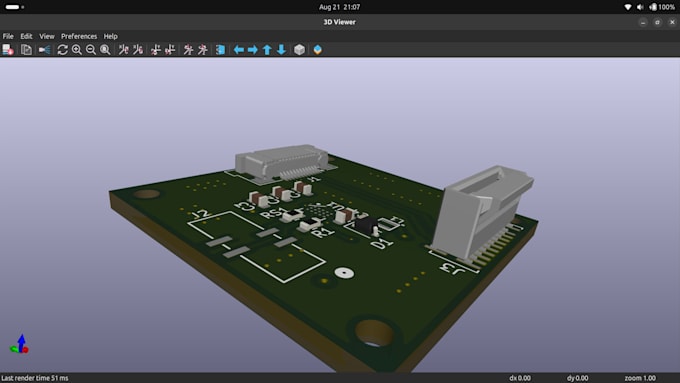This screenshot has height=383, width=680.
Task: Flip the board view
Action: point(220,50)
